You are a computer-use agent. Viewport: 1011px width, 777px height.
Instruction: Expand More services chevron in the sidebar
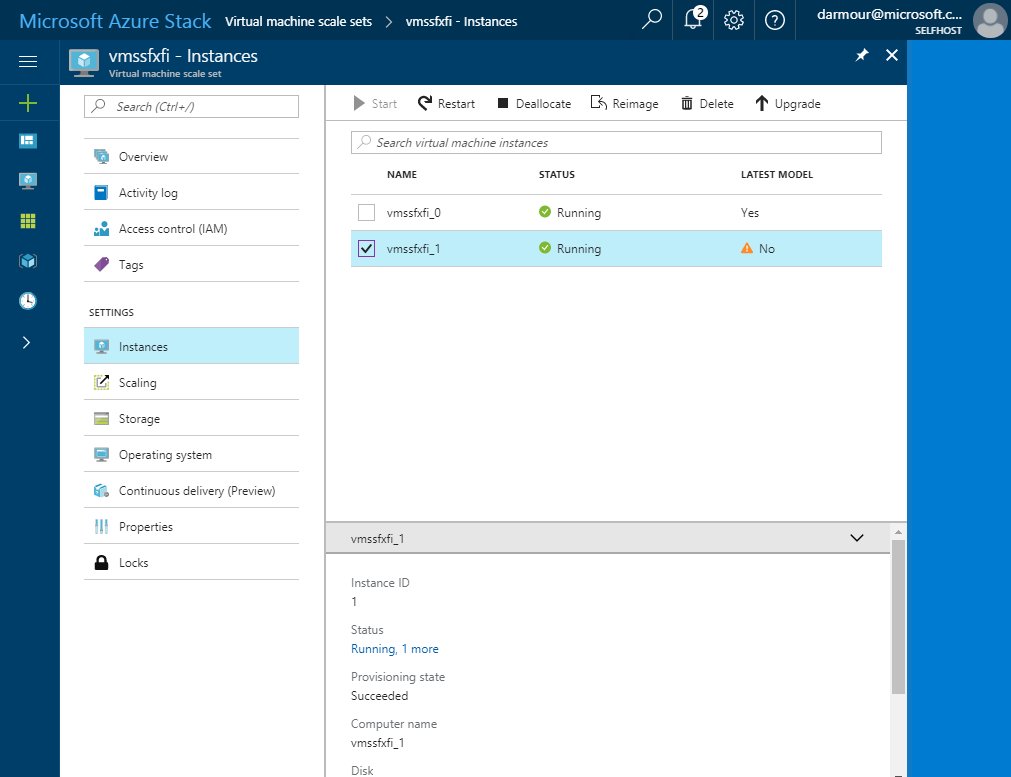click(x=26, y=342)
